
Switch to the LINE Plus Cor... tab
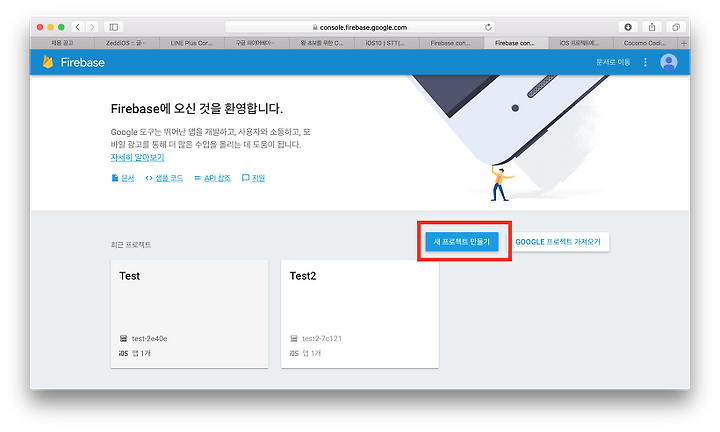191,43
